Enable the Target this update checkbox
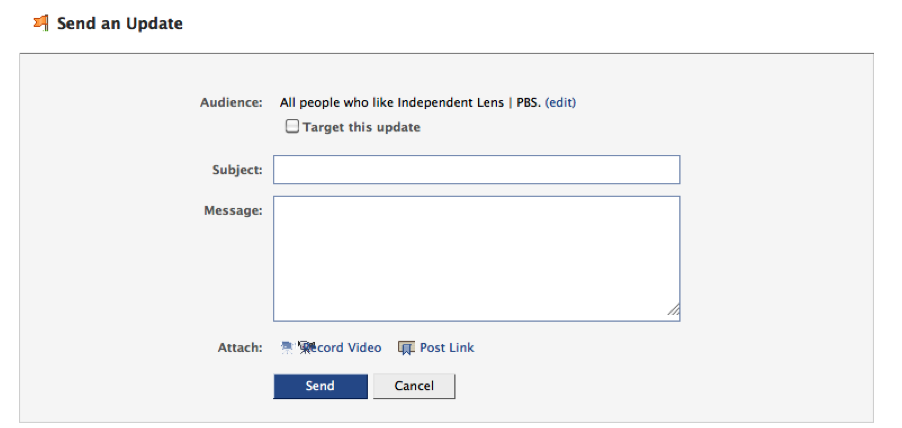Image resolution: width=902 pixels, height=428 pixels. pyautogui.click(x=292, y=127)
